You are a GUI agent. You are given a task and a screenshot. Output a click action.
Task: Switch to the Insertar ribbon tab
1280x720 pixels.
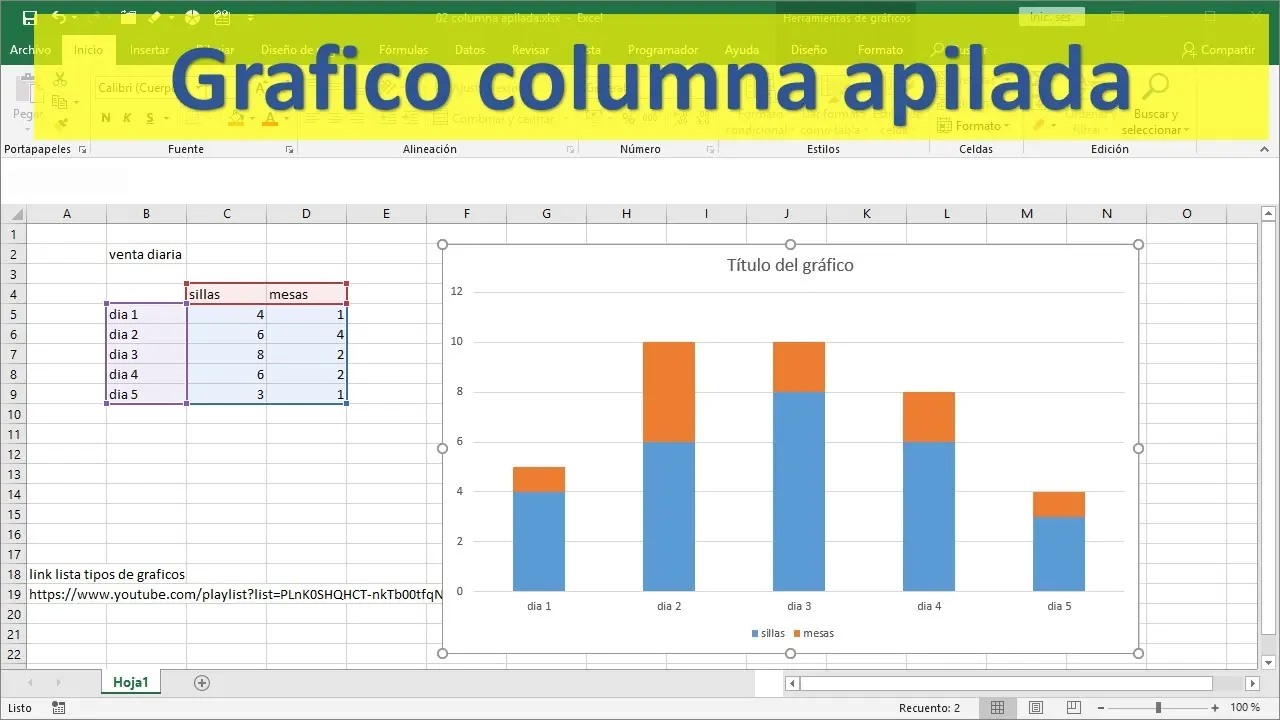pos(149,50)
